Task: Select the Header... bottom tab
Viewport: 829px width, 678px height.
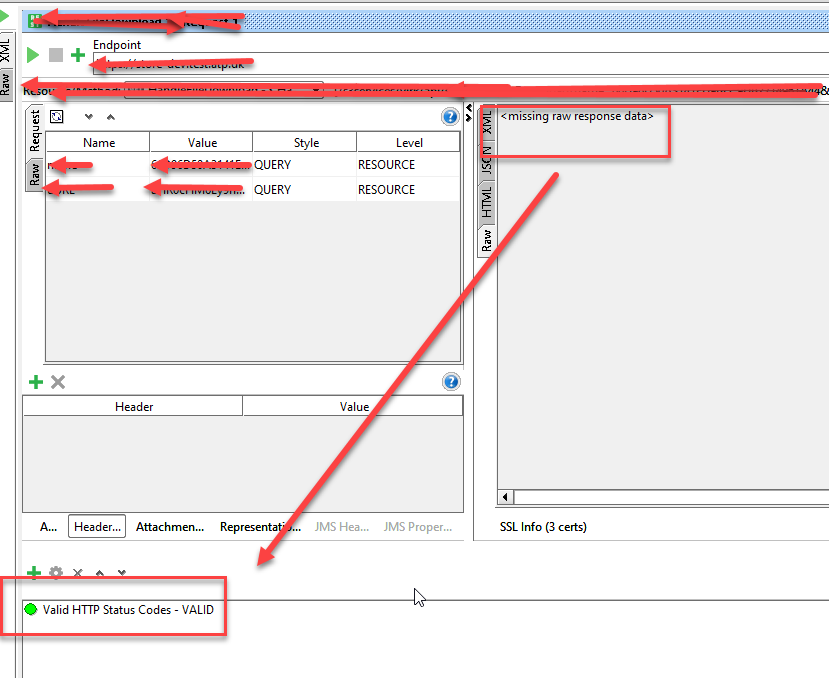Action: tap(97, 527)
